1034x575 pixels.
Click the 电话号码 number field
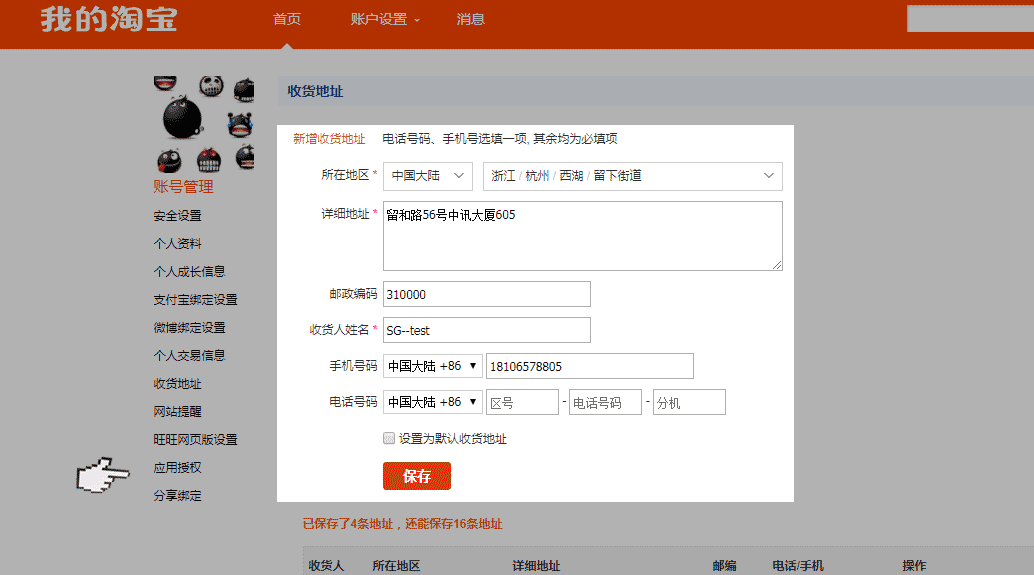click(605, 402)
